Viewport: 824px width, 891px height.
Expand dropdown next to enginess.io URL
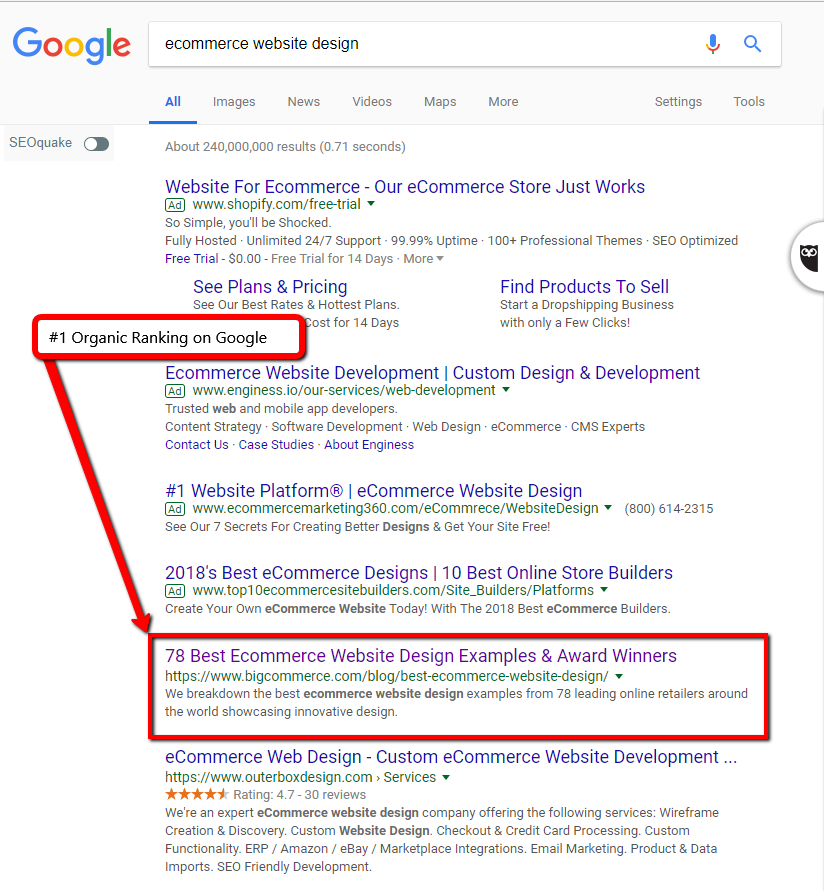pyautogui.click(x=506, y=390)
